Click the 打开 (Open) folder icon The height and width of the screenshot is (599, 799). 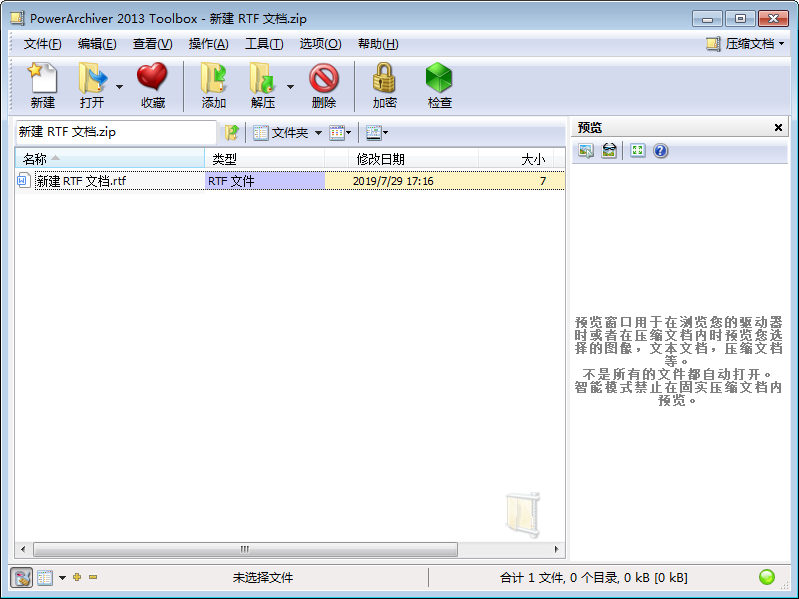92,85
